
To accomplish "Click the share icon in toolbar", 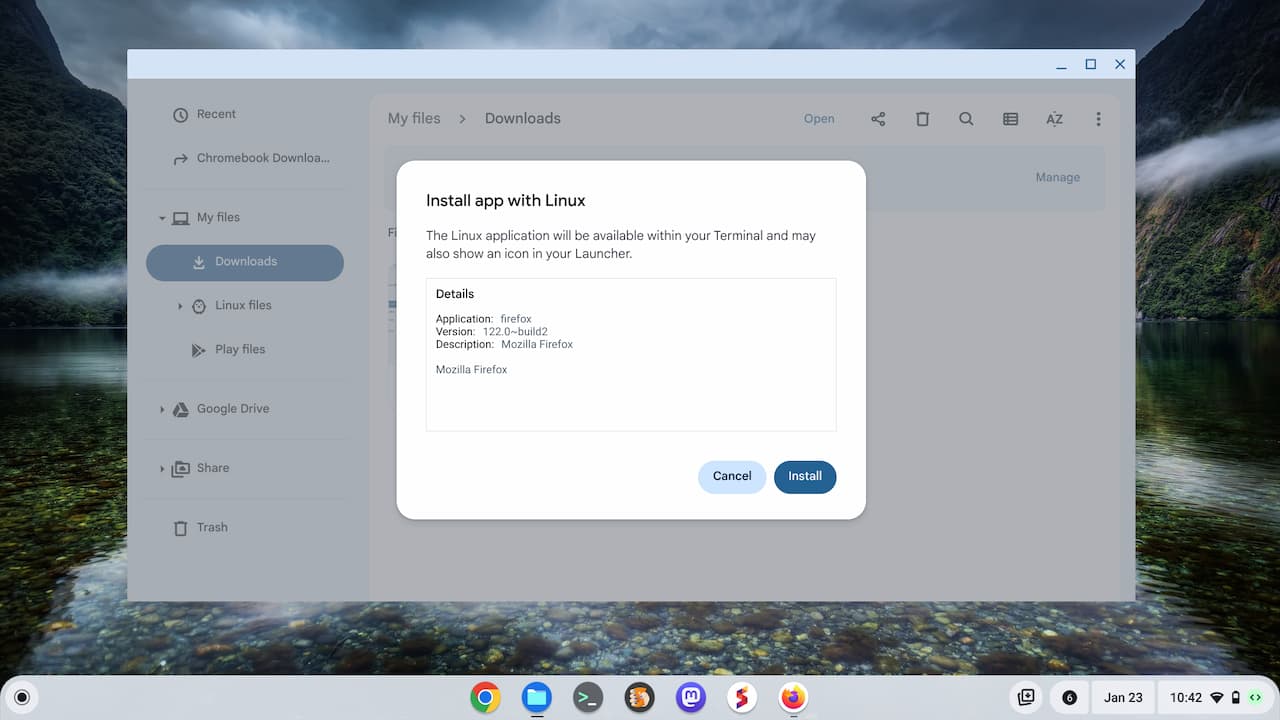I will pyautogui.click(x=878, y=119).
